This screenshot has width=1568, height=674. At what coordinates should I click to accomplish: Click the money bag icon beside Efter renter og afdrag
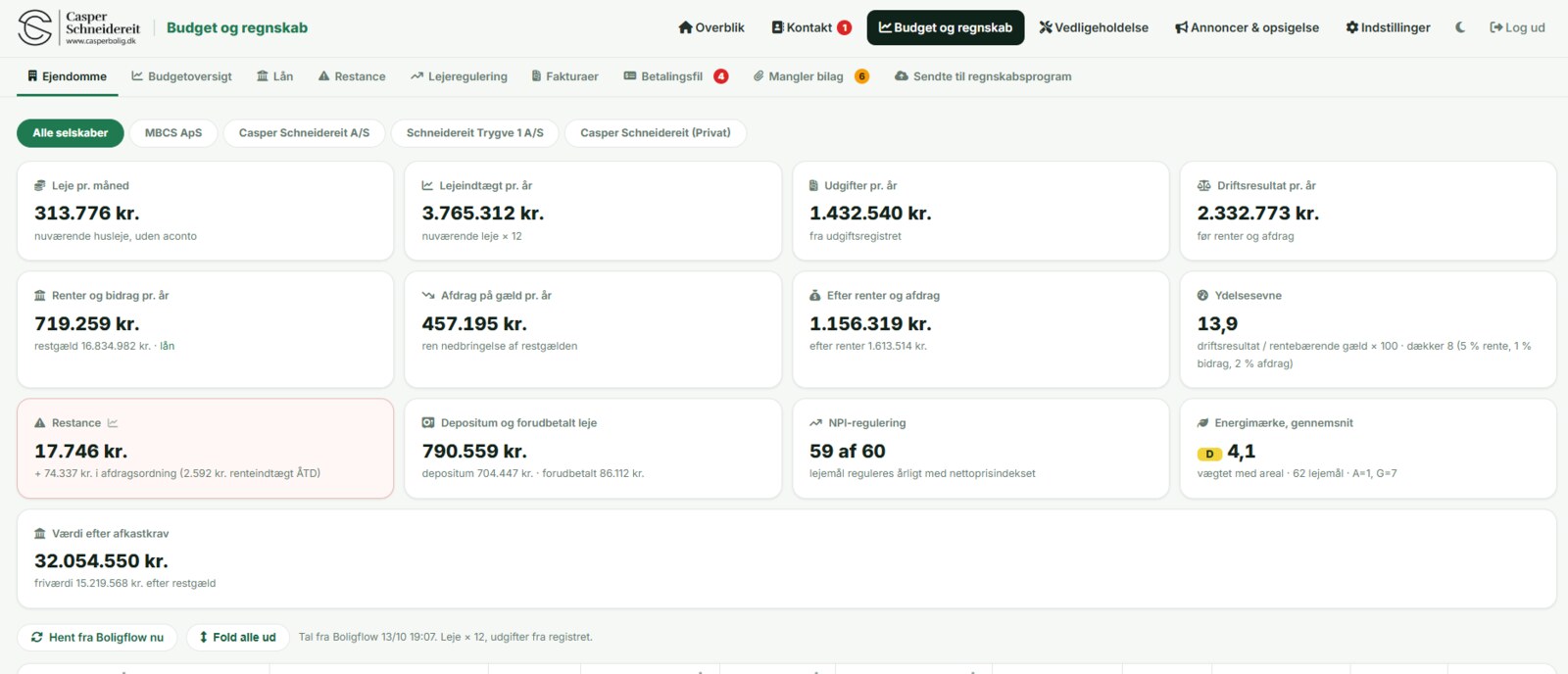815,295
